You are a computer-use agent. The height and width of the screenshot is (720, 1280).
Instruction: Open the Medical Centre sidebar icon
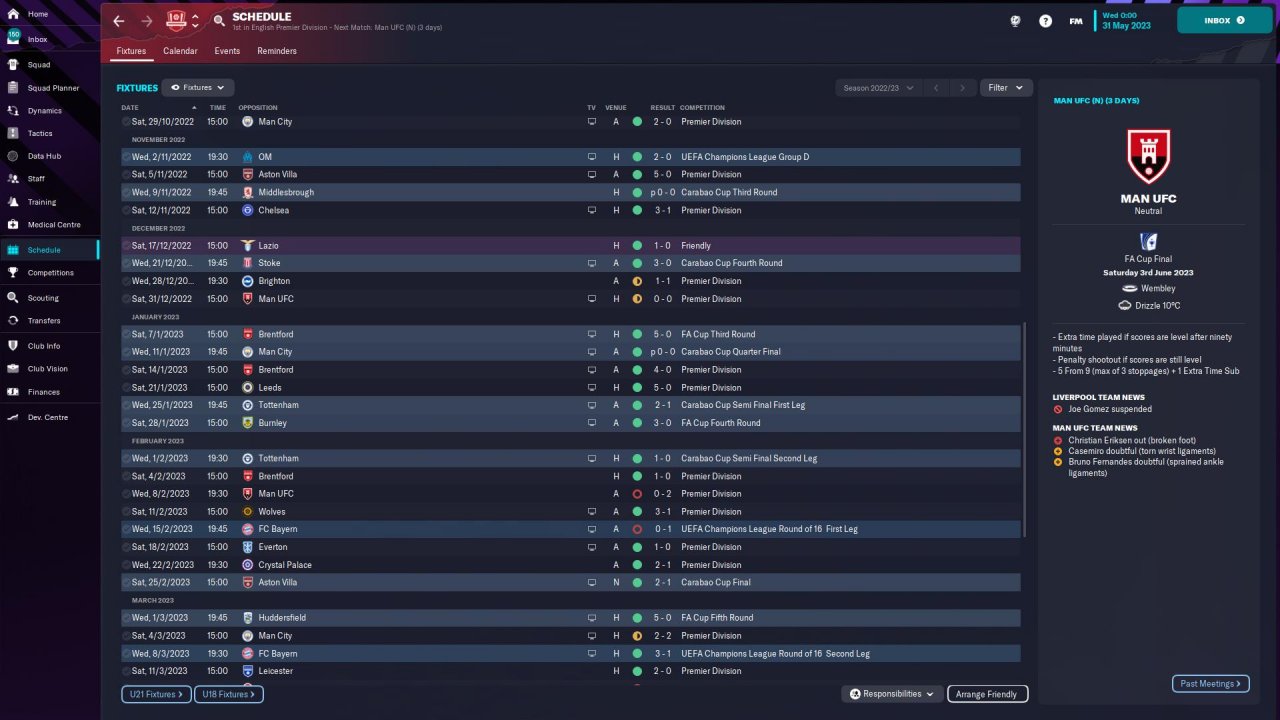pos(13,225)
